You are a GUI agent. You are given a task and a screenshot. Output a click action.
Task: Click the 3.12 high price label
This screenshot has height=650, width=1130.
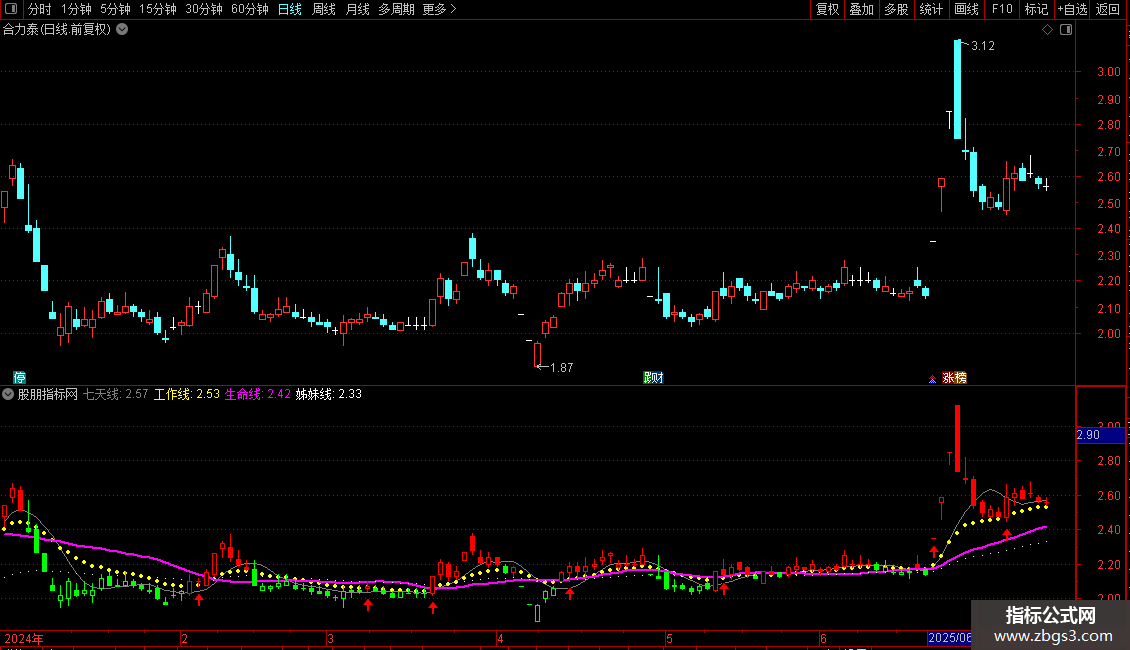(x=983, y=46)
